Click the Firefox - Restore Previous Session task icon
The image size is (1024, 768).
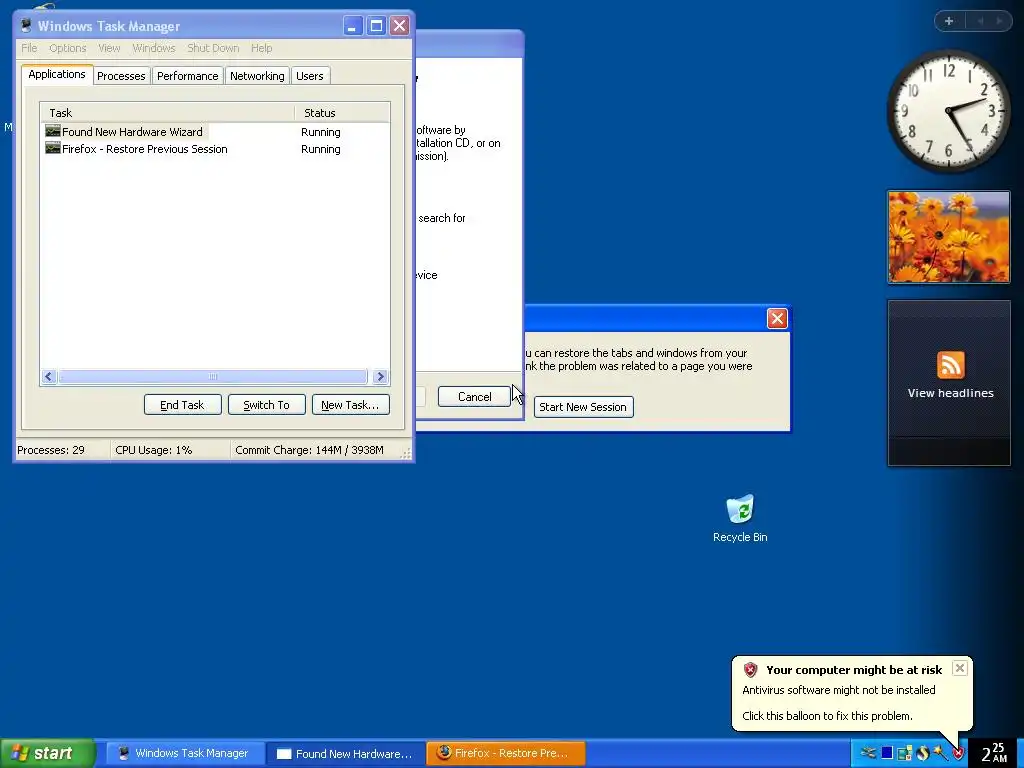52,148
